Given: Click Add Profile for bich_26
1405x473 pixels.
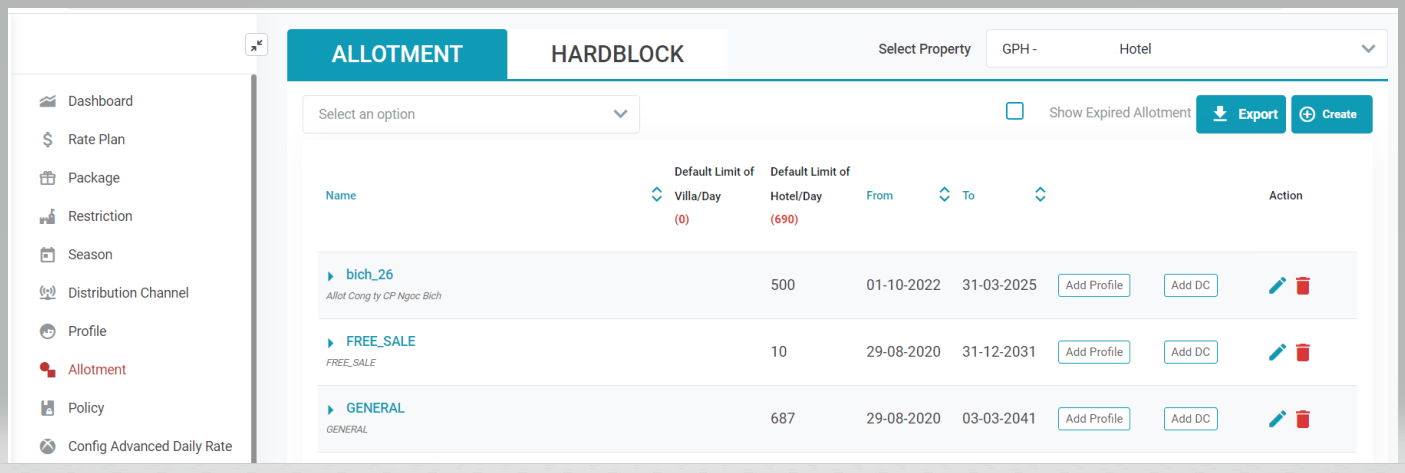Looking at the screenshot, I should [1094, 285].
